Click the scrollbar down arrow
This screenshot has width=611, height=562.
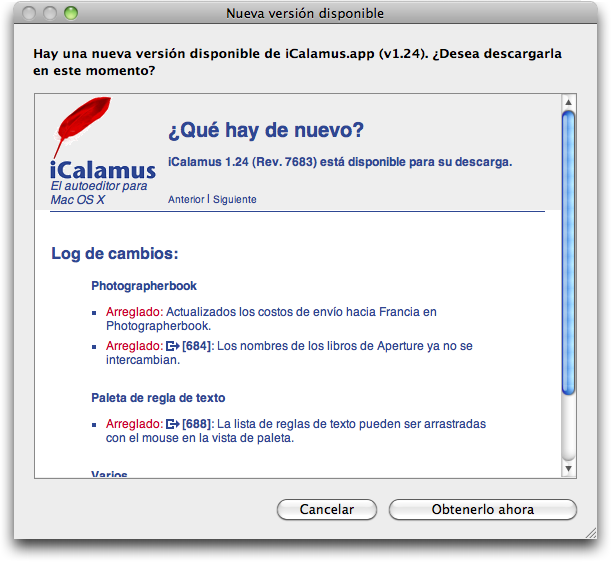point(569,468)
